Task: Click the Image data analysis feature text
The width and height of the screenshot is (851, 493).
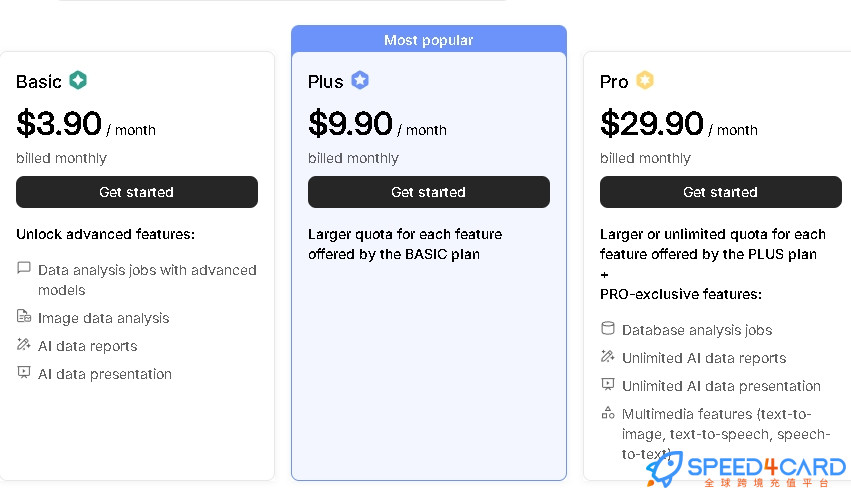Action: coord(104,318)
